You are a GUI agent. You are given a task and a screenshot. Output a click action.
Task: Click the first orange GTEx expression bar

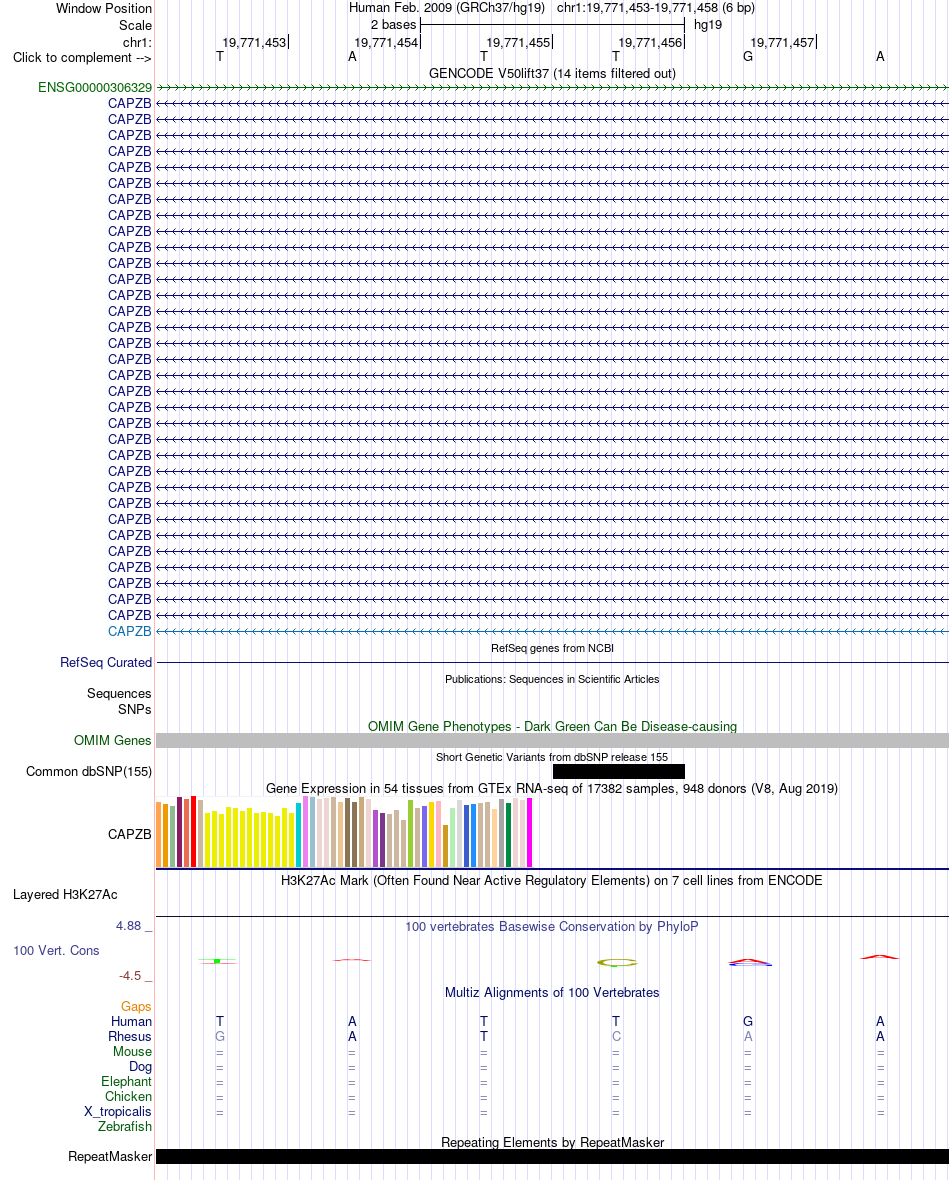pos(158,835)
